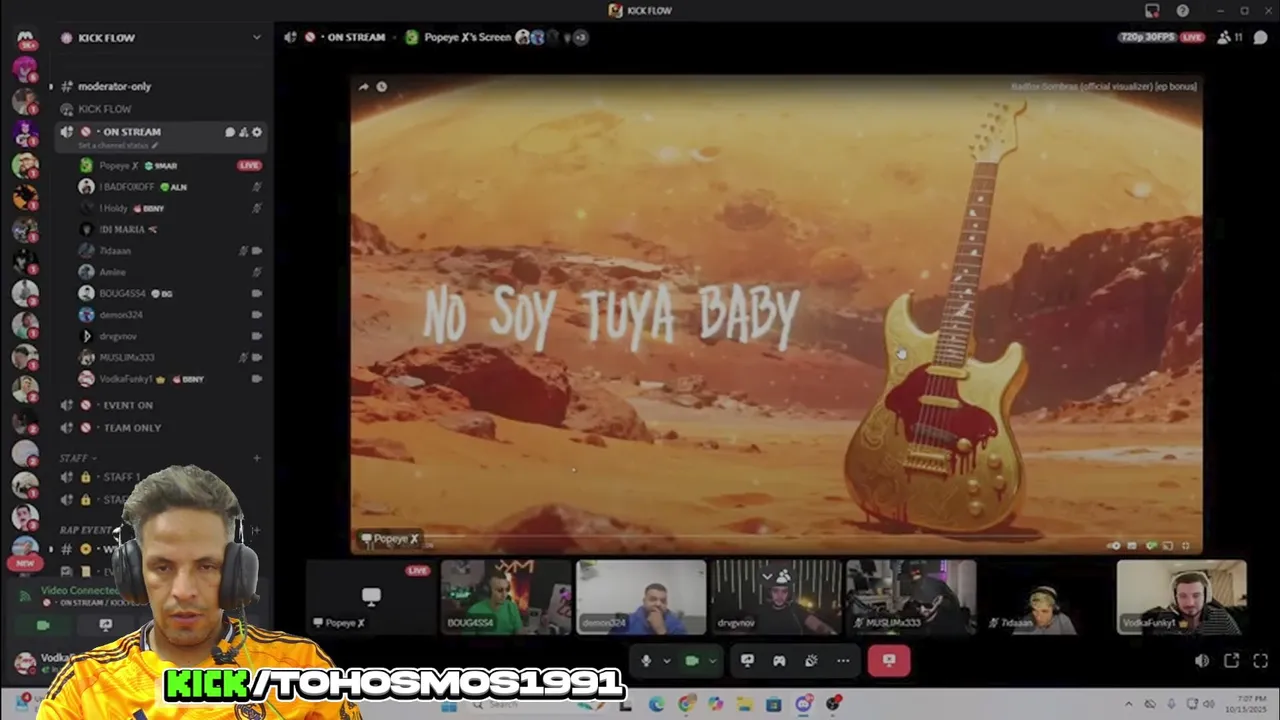
Task: Open the KICK FLOW server dropdown menu
Action: 257,38
